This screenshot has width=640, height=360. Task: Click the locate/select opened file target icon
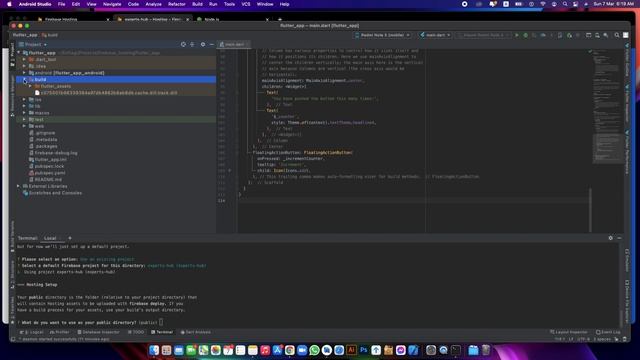183,44
